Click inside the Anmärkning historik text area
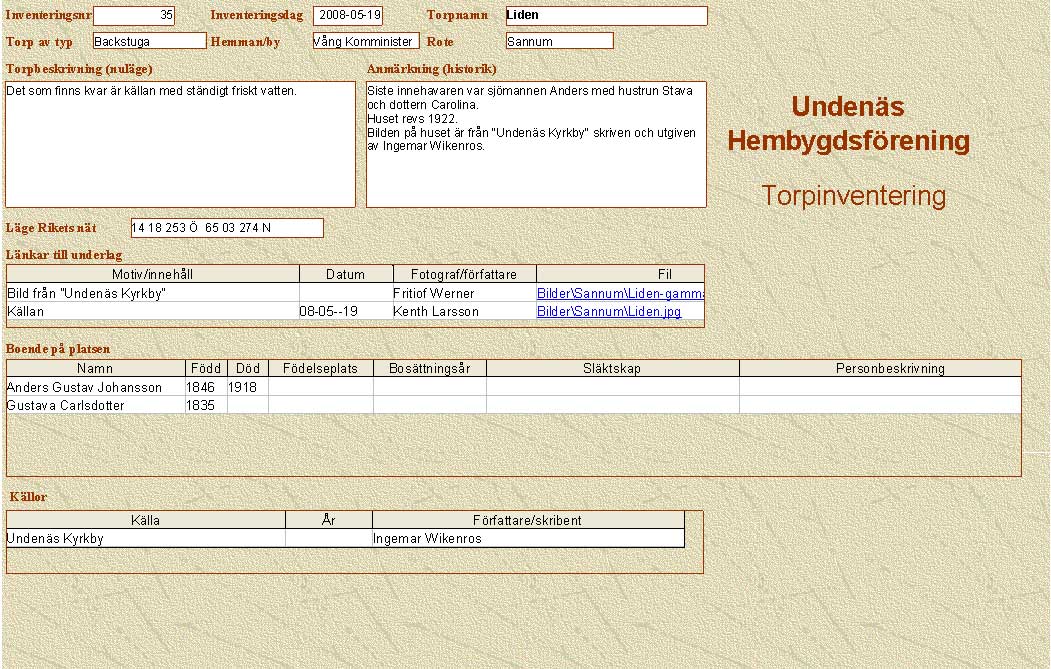 click(x=535, y=145)
